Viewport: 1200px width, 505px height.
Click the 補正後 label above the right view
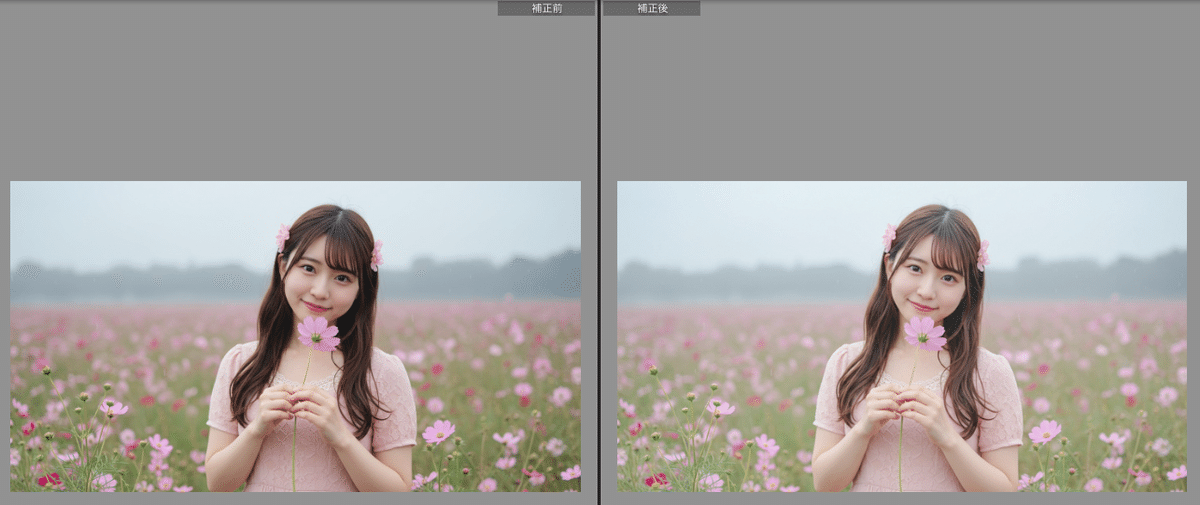pos(652,8)
